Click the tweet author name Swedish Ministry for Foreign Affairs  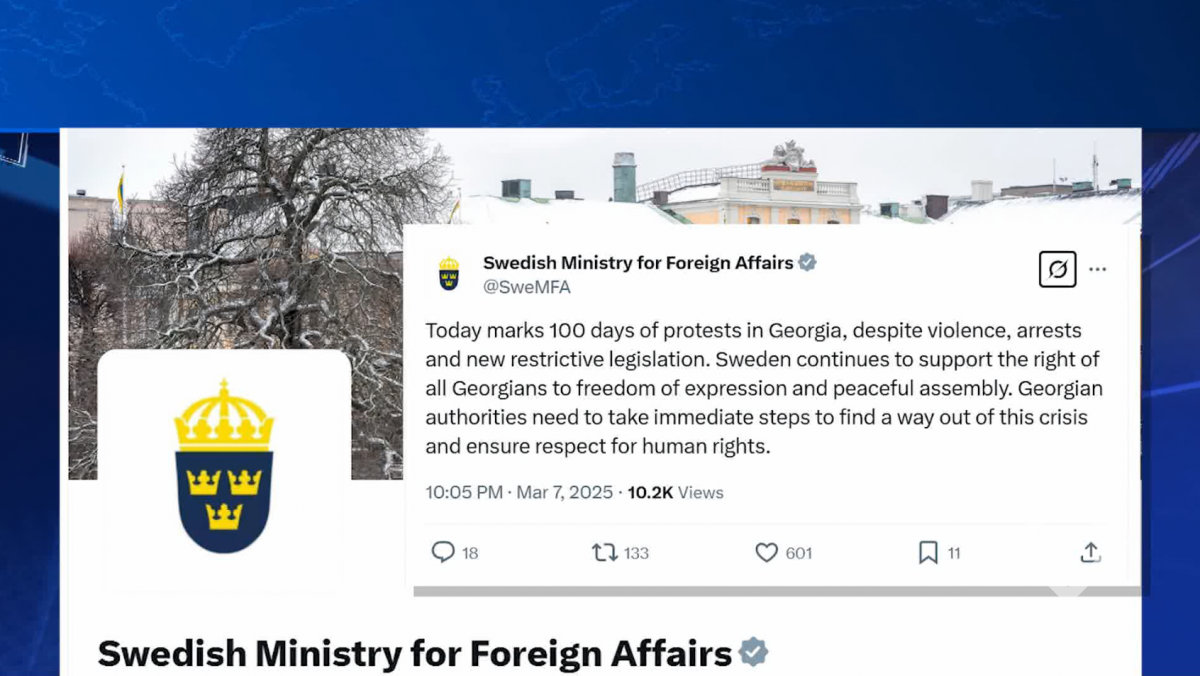tap(638, 263)
